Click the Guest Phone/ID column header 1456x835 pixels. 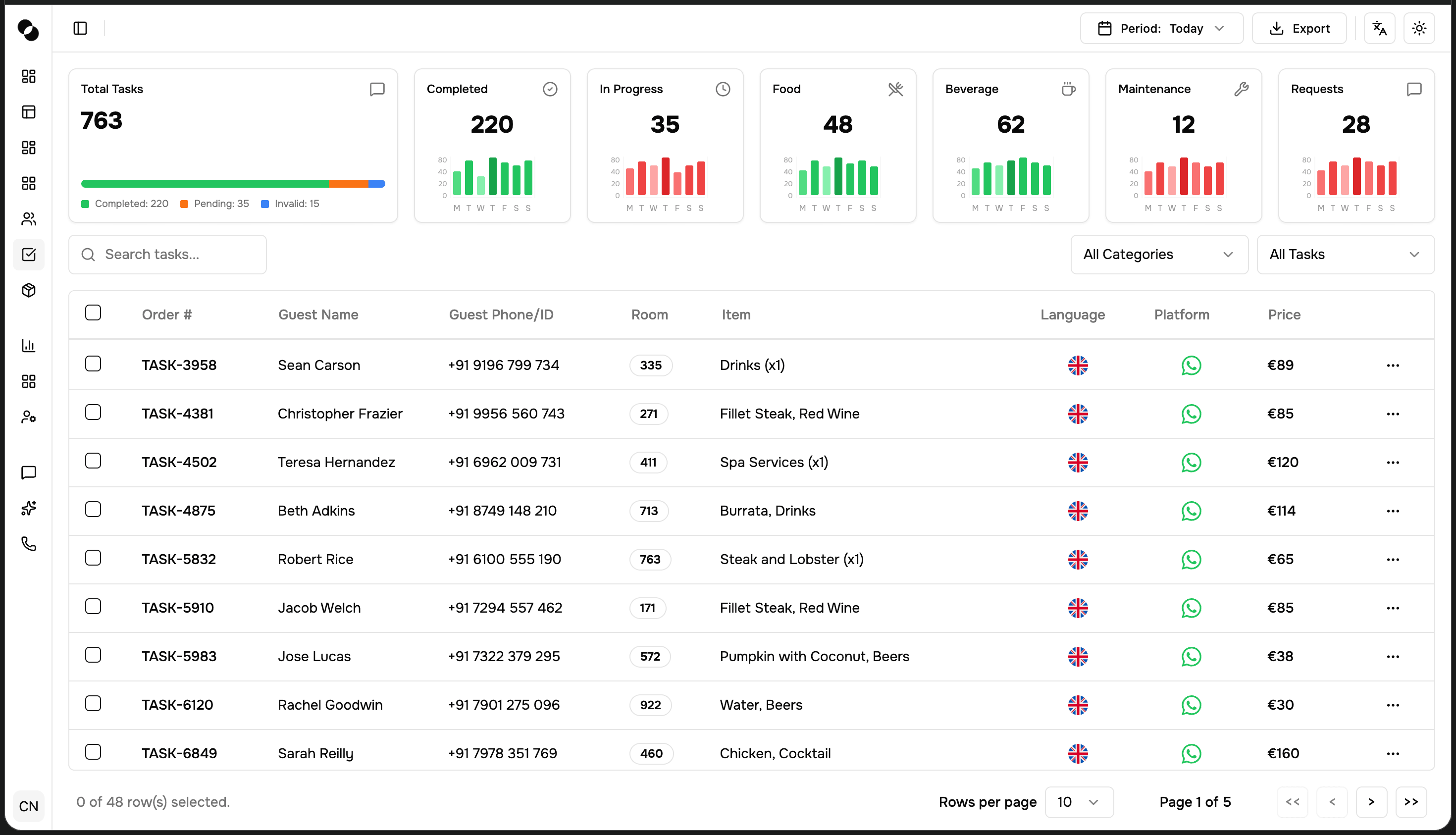[501, 314]
